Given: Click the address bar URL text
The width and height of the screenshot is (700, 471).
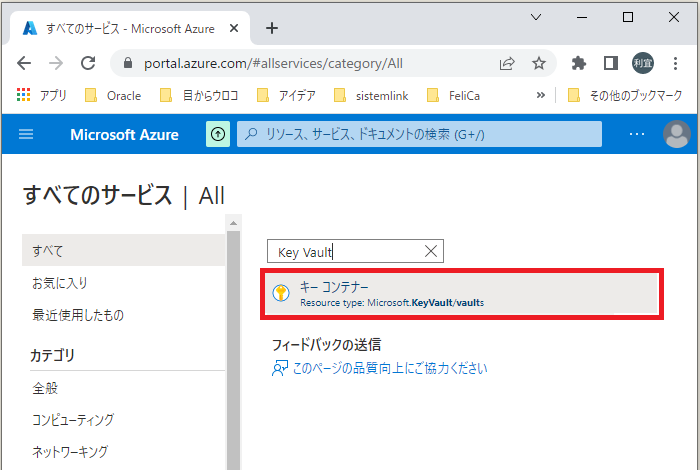Looking at the screenshot, I should click(273, 63).
